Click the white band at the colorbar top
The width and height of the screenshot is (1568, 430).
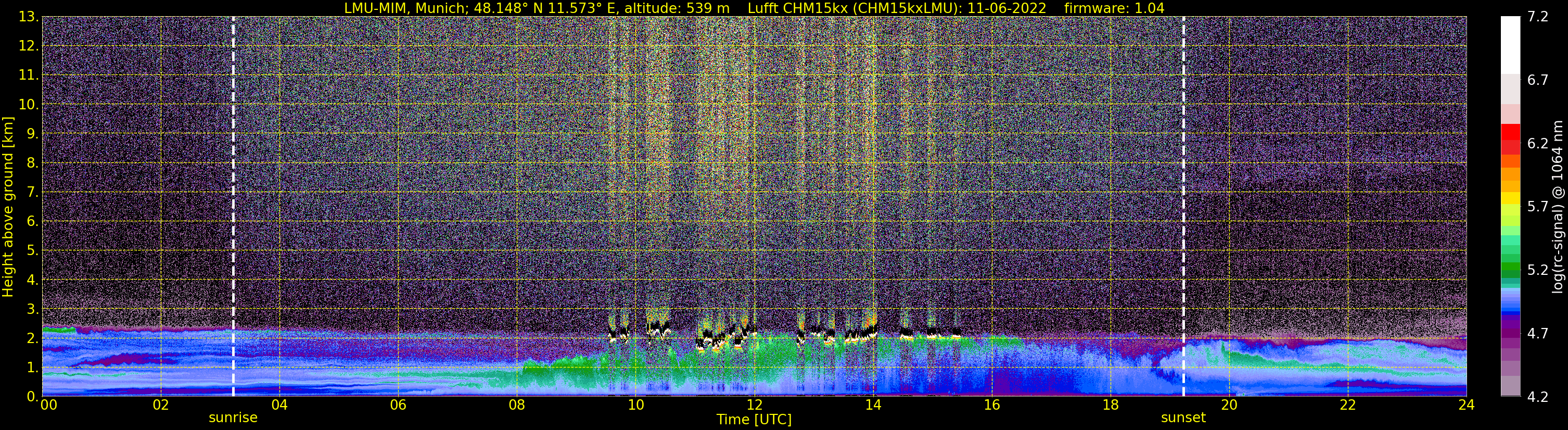click(x=1510, y=45)
